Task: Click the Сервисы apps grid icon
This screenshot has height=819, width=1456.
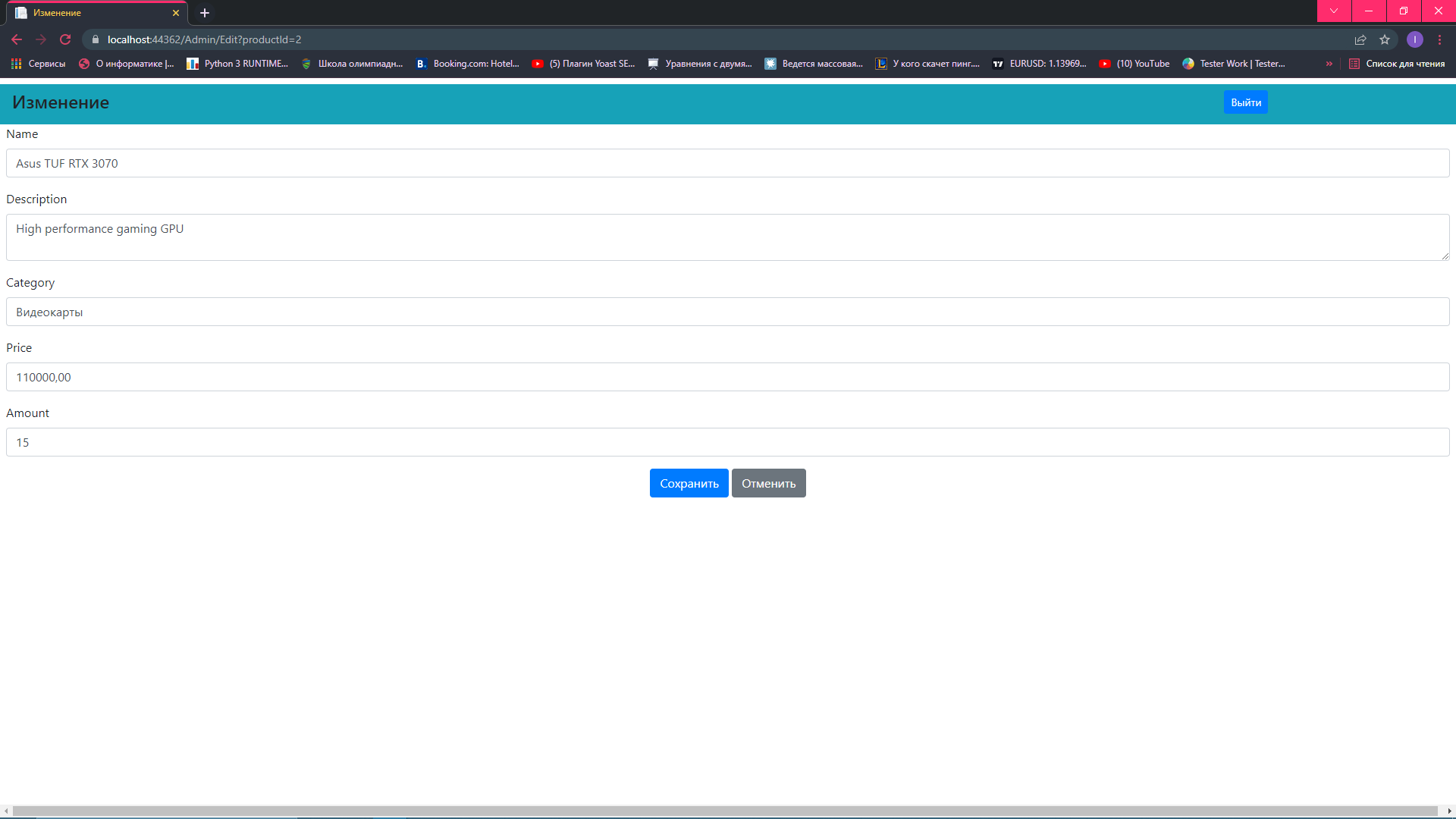Action: (16, 64)
